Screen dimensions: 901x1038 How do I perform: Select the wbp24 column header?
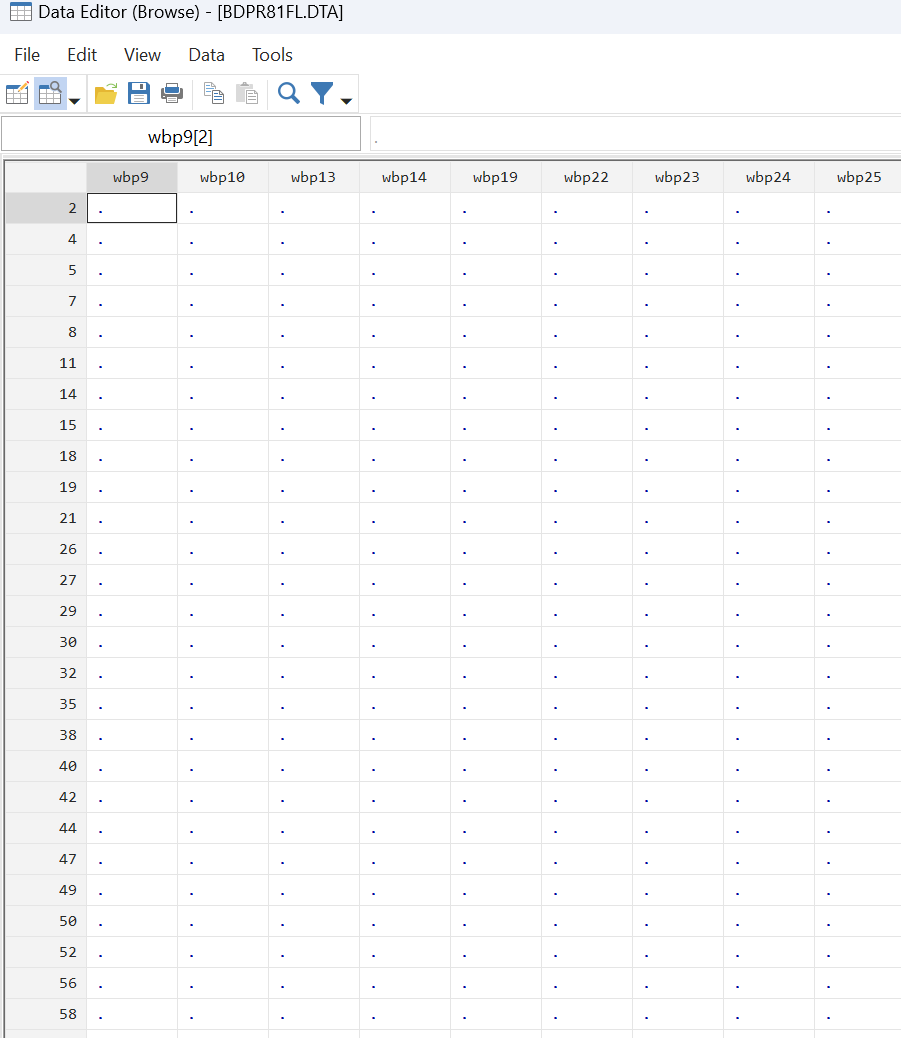click(x=768, y=178)
